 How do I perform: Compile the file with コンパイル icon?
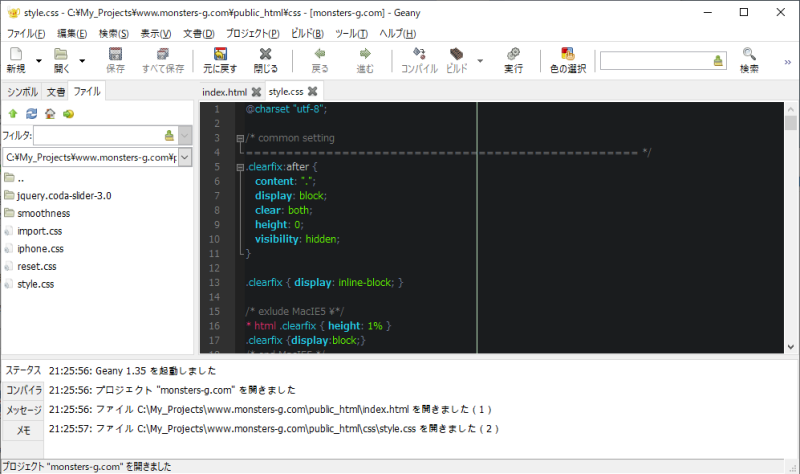coord(419,60)
